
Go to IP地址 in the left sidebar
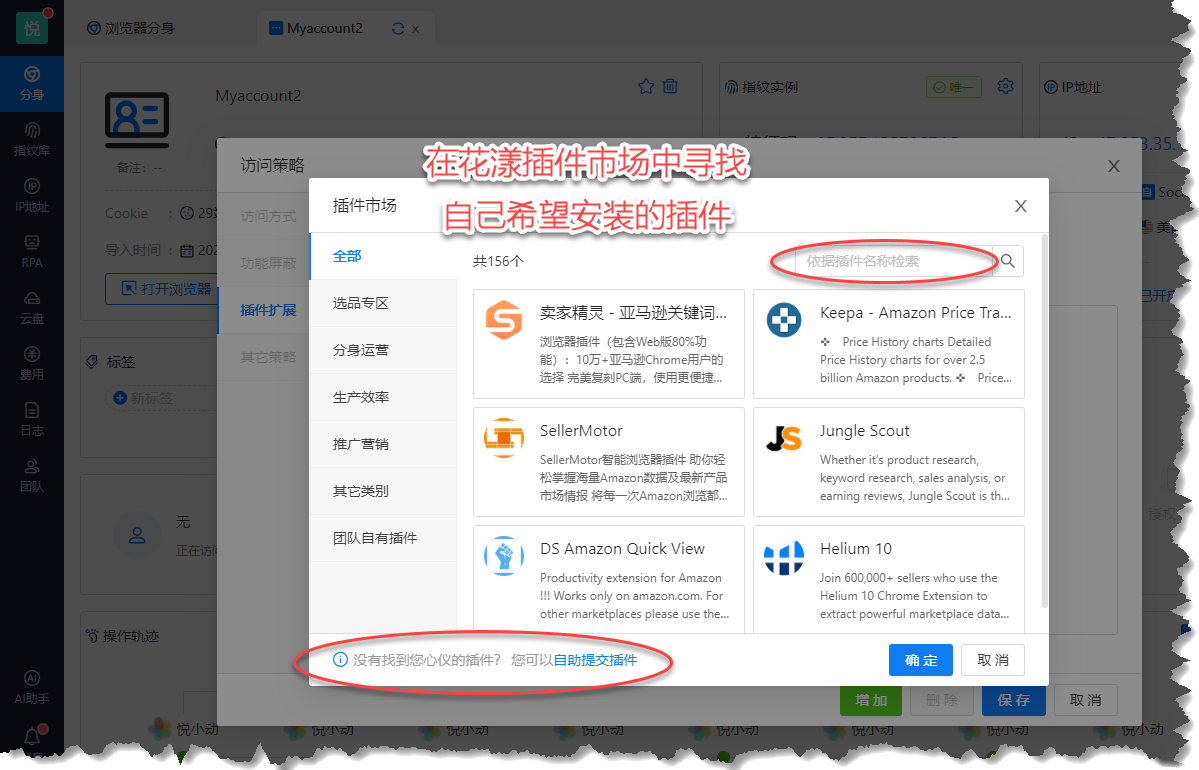tap(31, 196)
